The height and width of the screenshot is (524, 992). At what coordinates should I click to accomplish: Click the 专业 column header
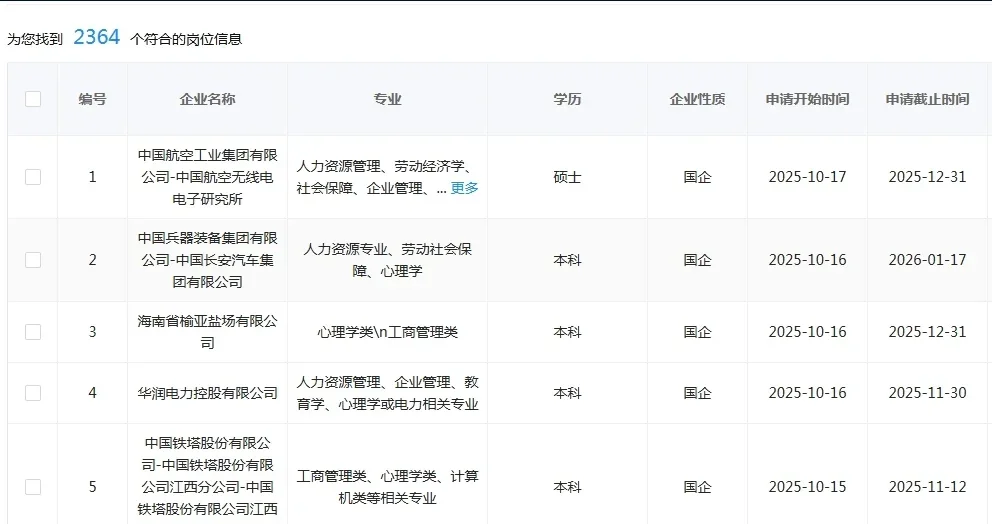point(387,99)
